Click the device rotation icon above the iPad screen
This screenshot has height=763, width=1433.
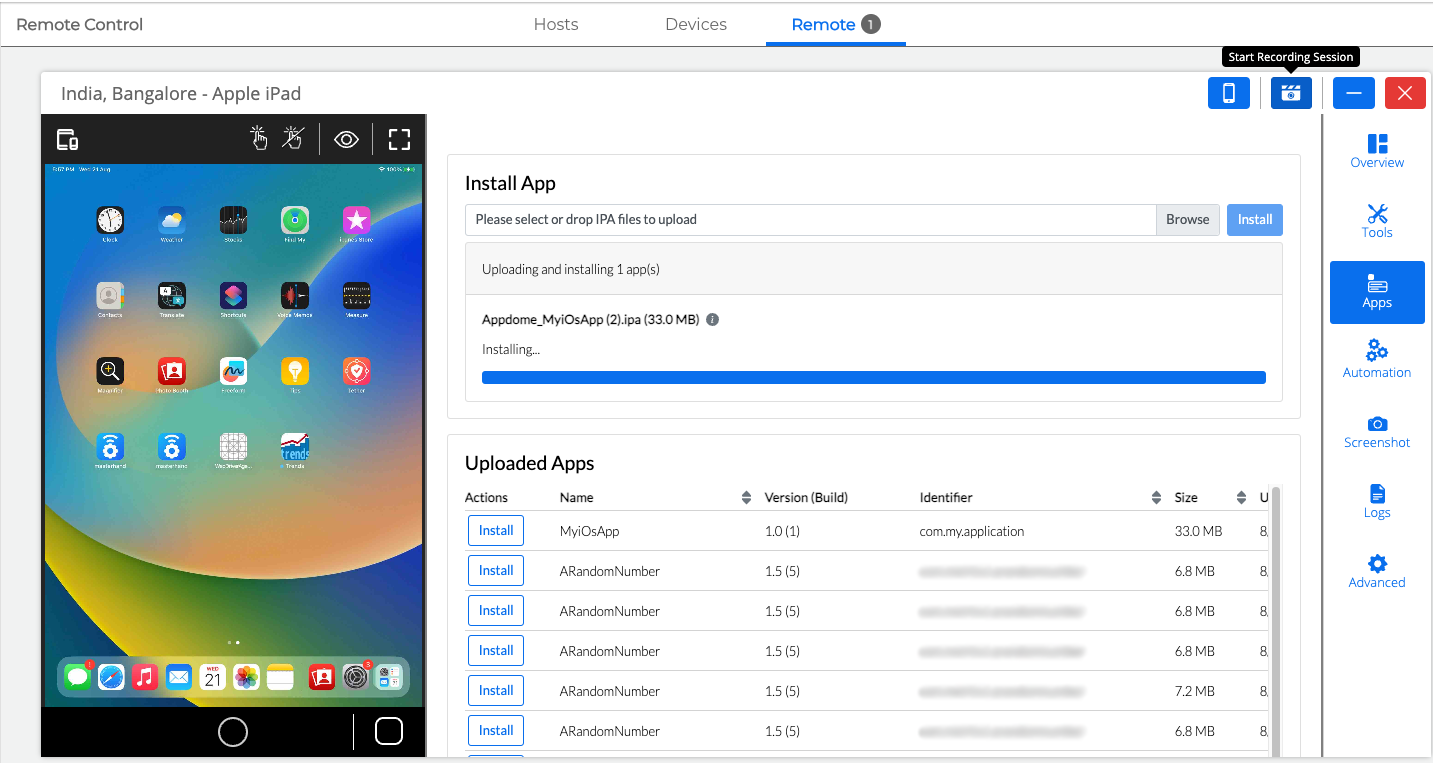(x=66, y=139)
